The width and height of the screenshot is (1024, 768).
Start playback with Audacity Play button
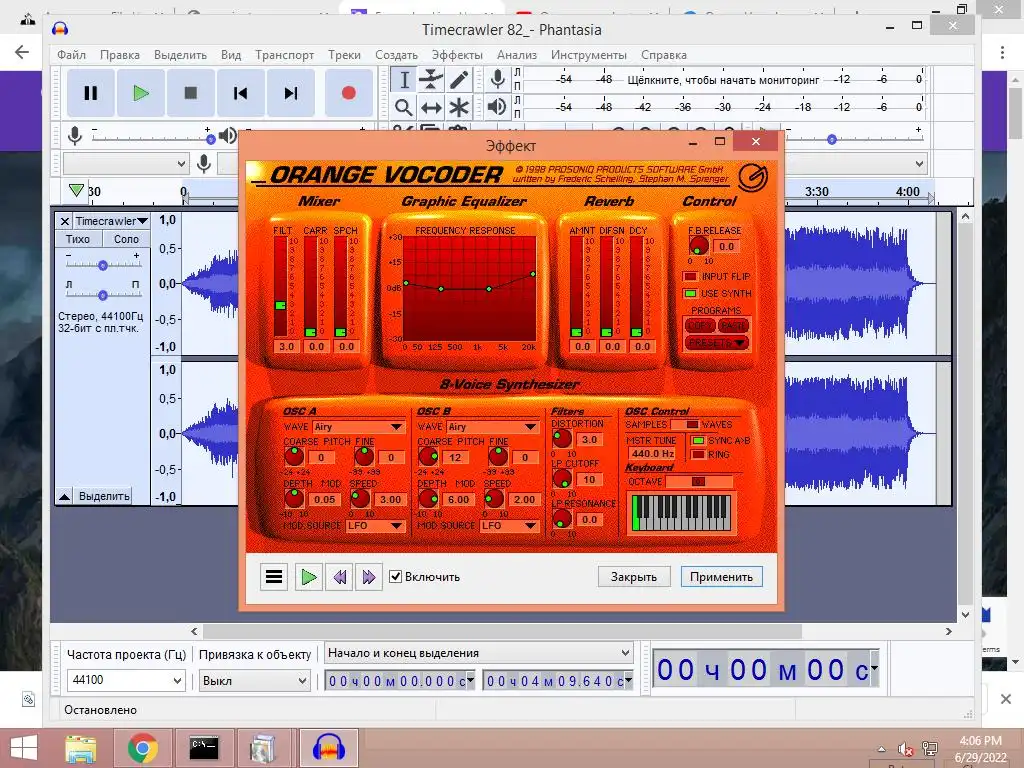tap(140, 93)
